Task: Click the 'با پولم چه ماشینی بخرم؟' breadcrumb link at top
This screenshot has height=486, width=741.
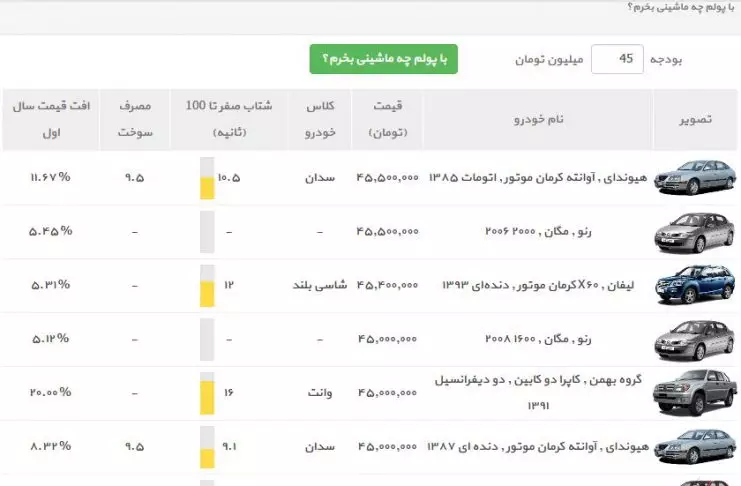Action: 681,7
